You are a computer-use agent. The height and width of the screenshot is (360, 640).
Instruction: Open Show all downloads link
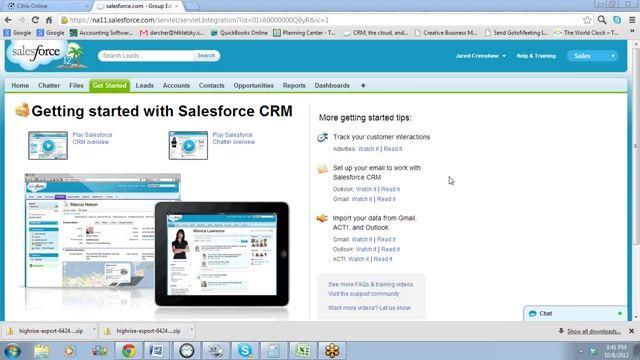click(593, 331)
